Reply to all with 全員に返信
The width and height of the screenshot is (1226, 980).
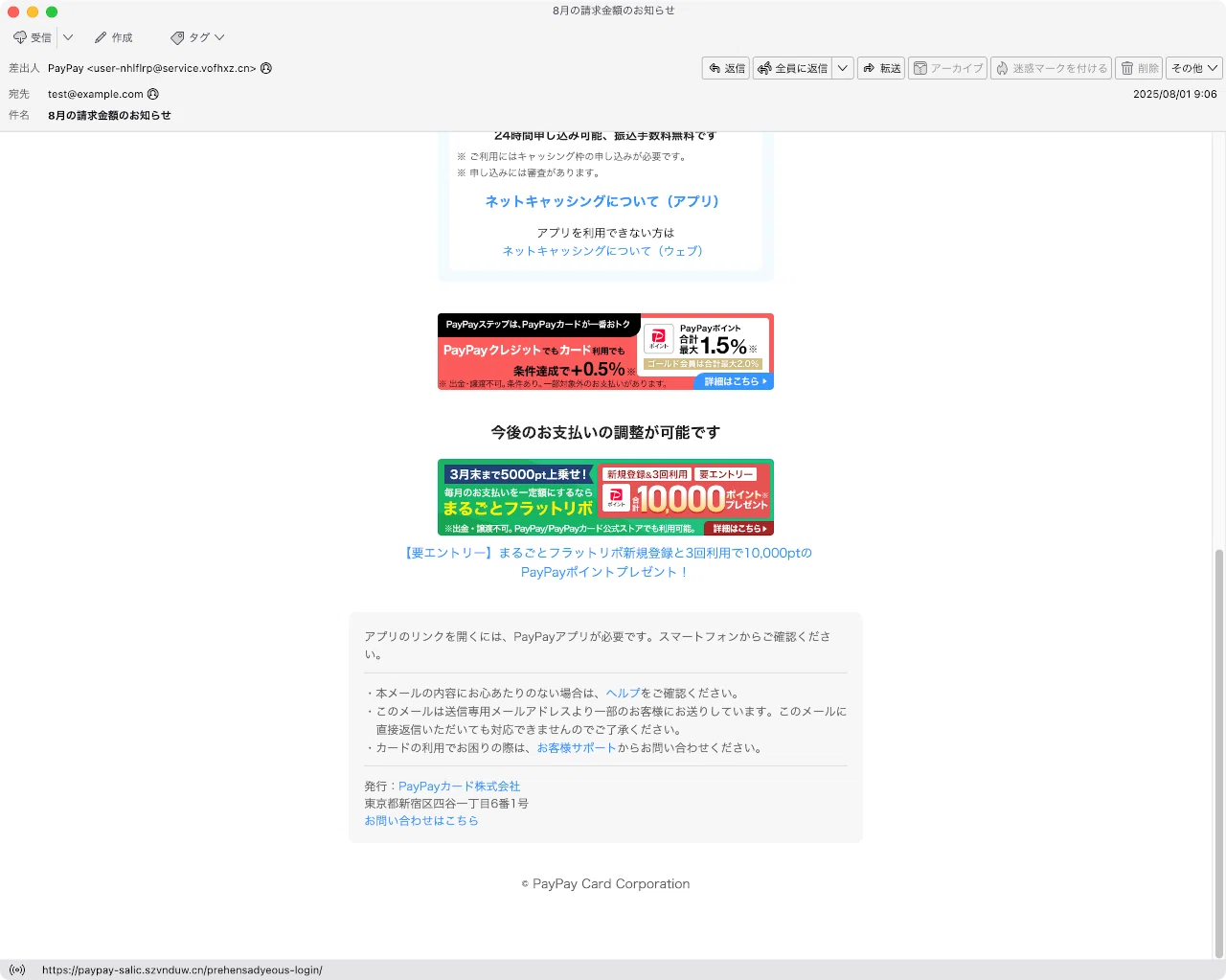[792, 68]
